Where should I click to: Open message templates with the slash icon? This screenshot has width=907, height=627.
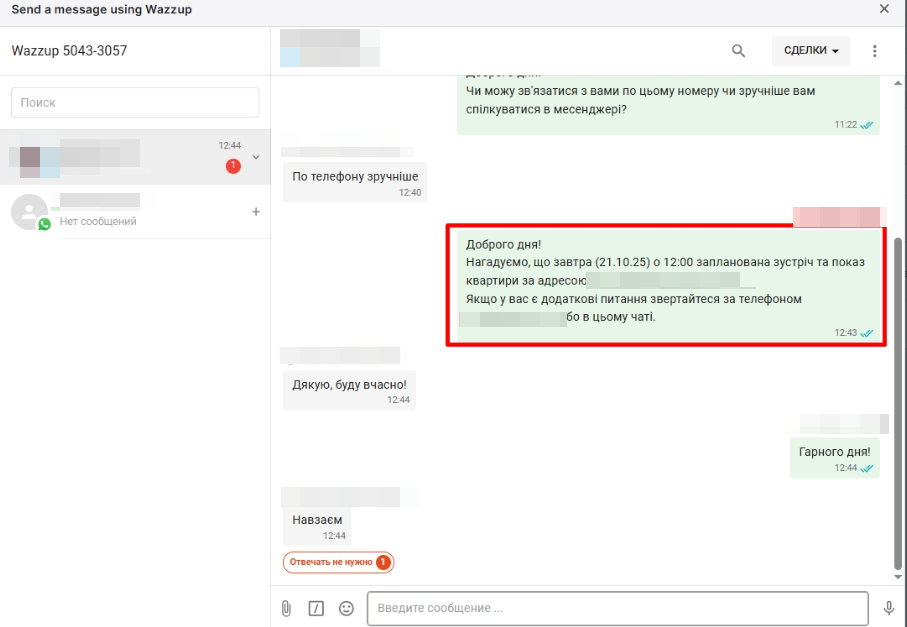click(316, 608)
